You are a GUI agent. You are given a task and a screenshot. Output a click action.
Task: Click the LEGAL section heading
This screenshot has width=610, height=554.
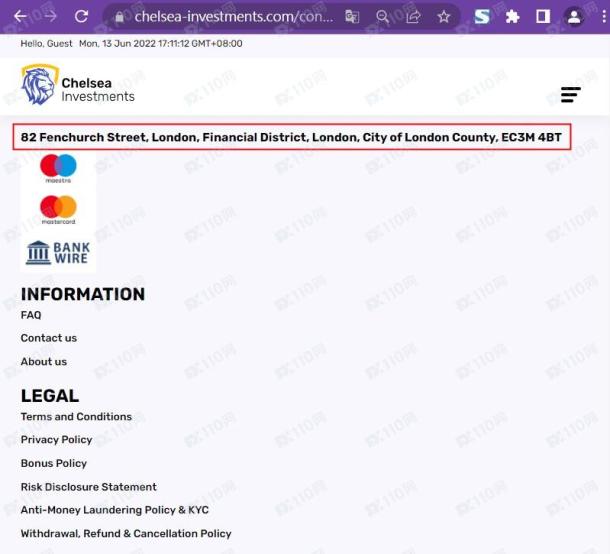pyautogui.click(x=50, y=396)
